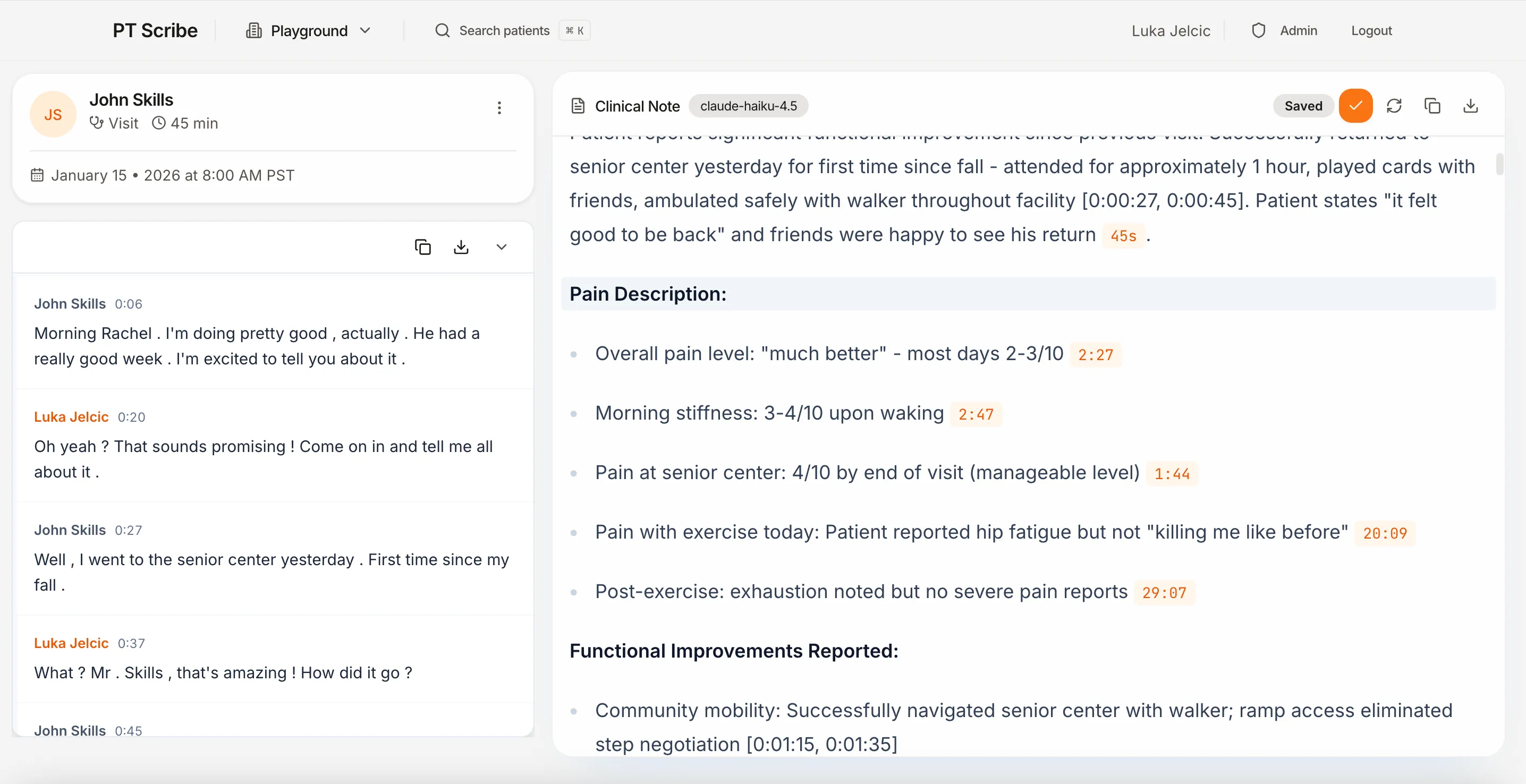Image resolution: width=1526 pixels, height=784 pixels.
Task: Download the transcript
Action: [462, 246]
